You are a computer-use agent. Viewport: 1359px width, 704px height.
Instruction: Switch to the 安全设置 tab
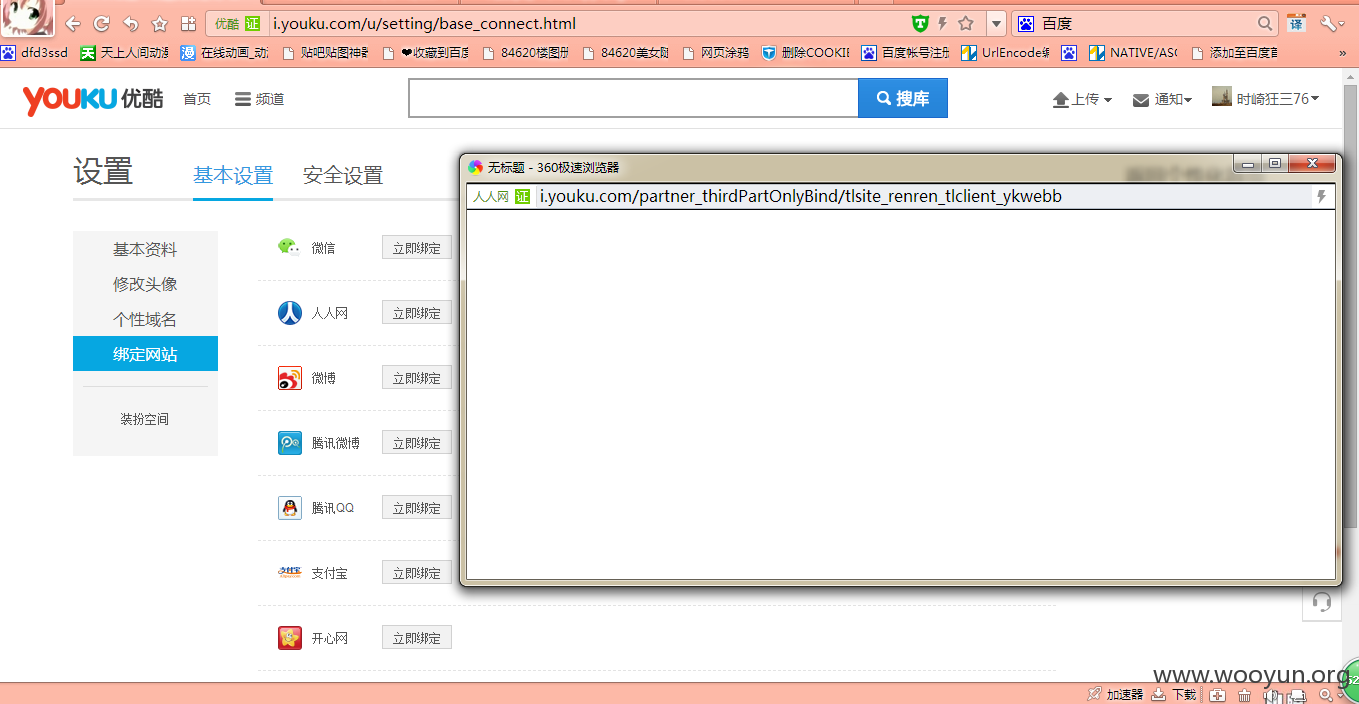[x=343, y=175]
